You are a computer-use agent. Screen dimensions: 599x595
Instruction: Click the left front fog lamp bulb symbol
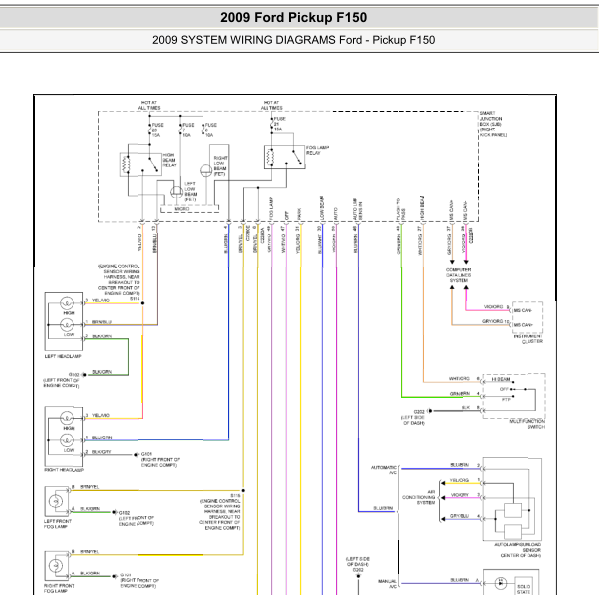click(56, 500)
